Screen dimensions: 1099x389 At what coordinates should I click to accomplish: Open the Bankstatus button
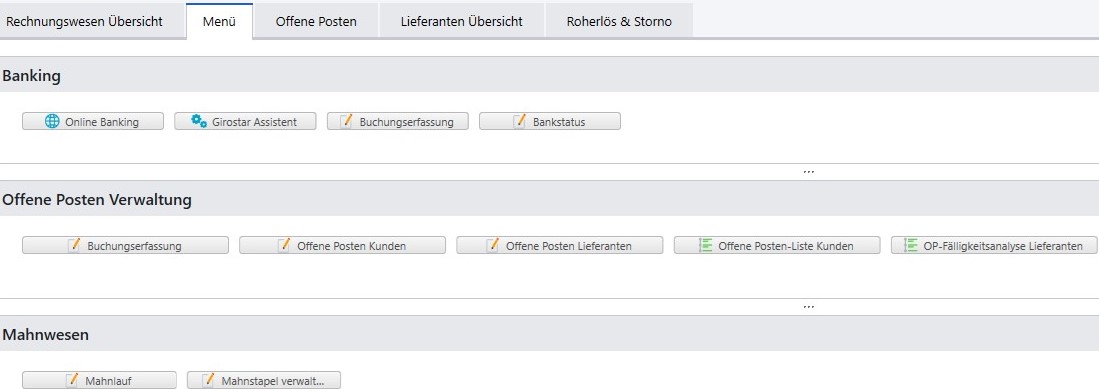550,121
